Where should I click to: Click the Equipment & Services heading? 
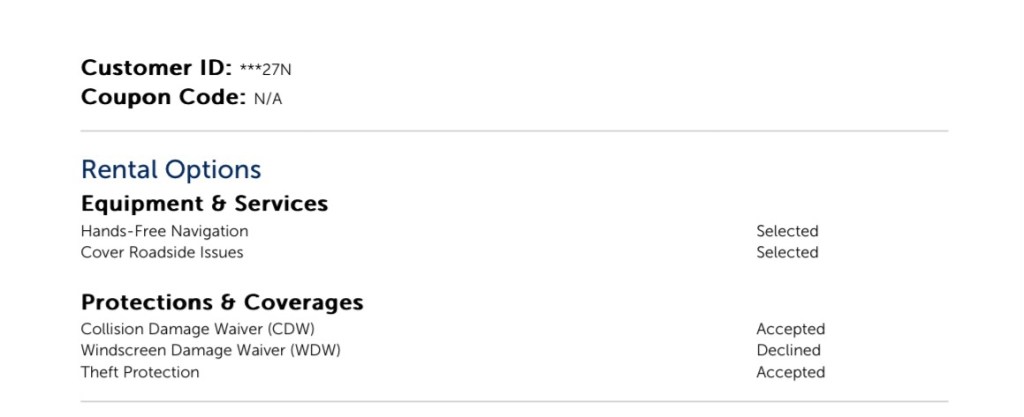pyautogui.click(x=204, y=204)
